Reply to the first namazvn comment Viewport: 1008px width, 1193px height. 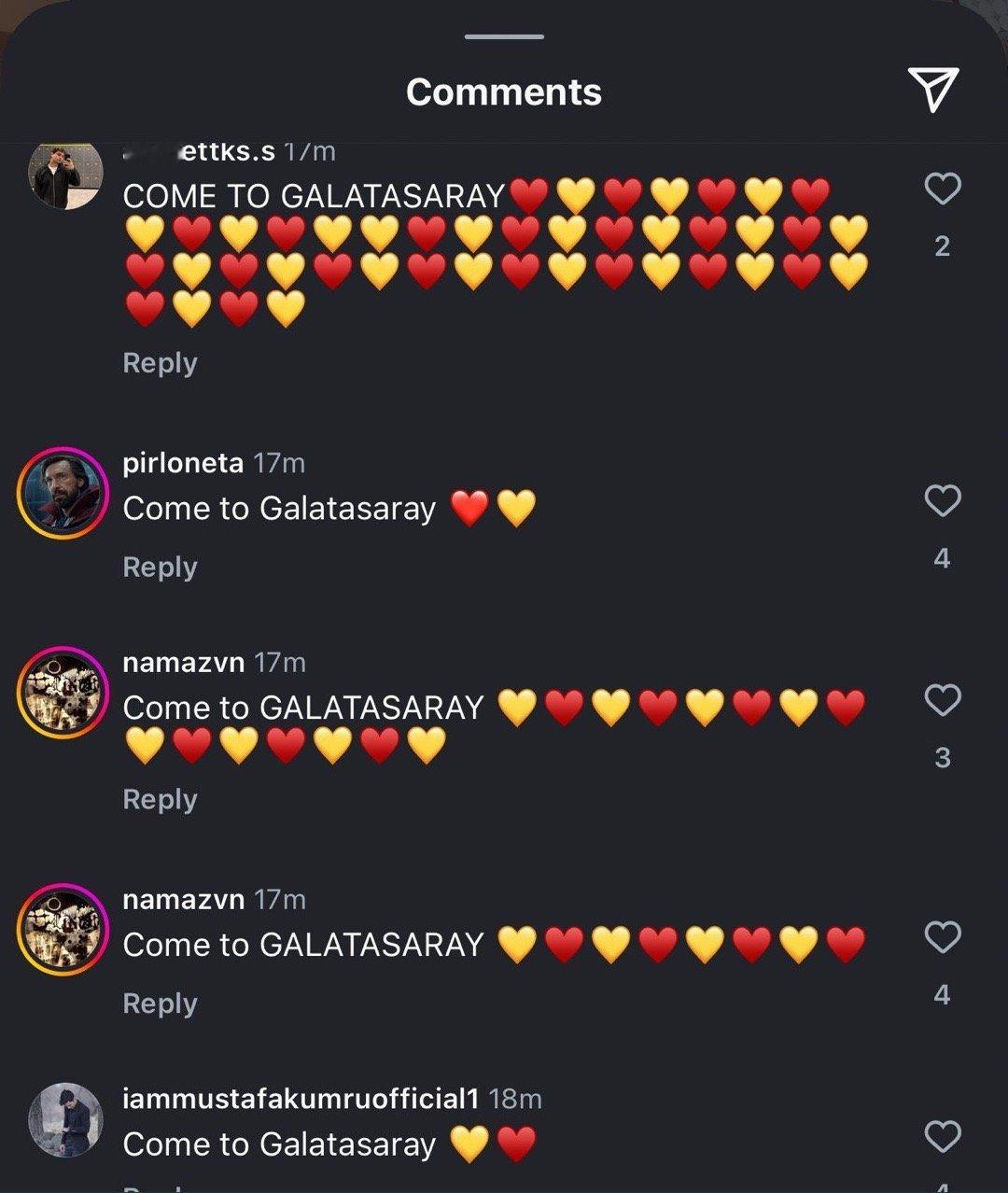point(160,800)
